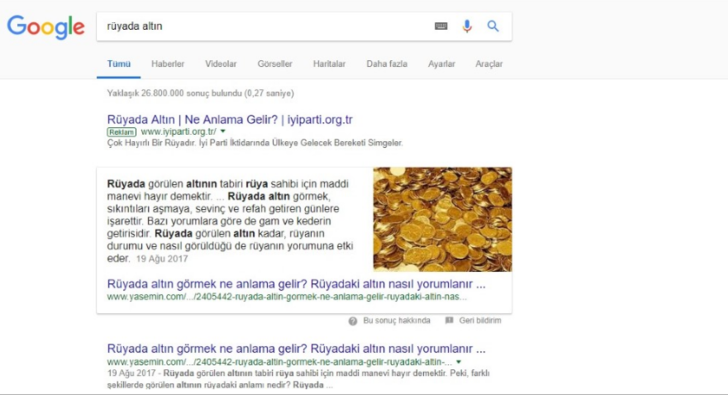The width and height of the screenshot is (728, 395).
Task: Click the snippet date 19 Ağu 2017
Action: coord(162,259)
